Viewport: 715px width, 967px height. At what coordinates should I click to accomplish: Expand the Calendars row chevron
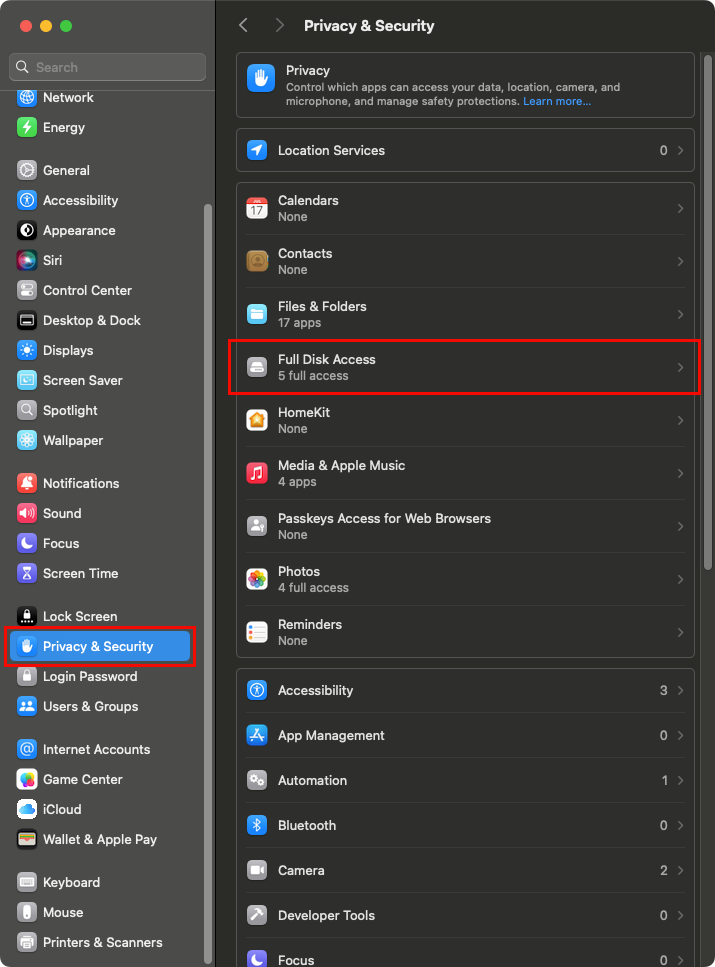(x=680, y=208)
